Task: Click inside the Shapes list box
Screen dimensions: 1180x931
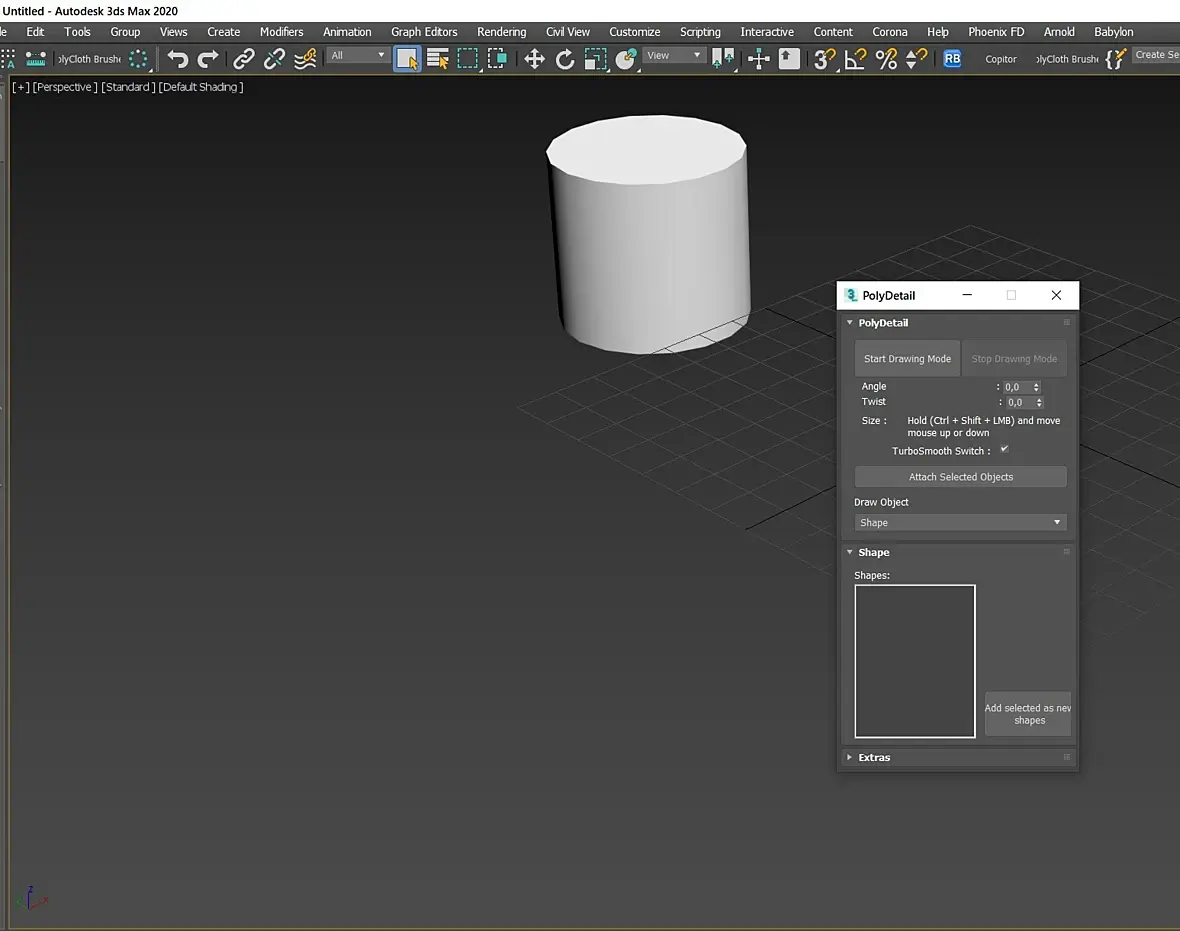Action: click(x=914, y=661)
